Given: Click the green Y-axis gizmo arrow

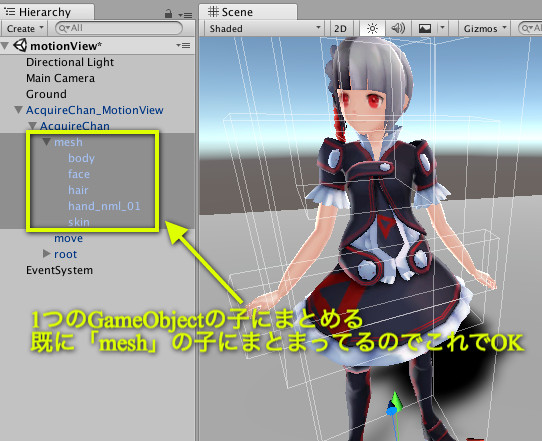Looking at the screenshot, I should 397,401.
